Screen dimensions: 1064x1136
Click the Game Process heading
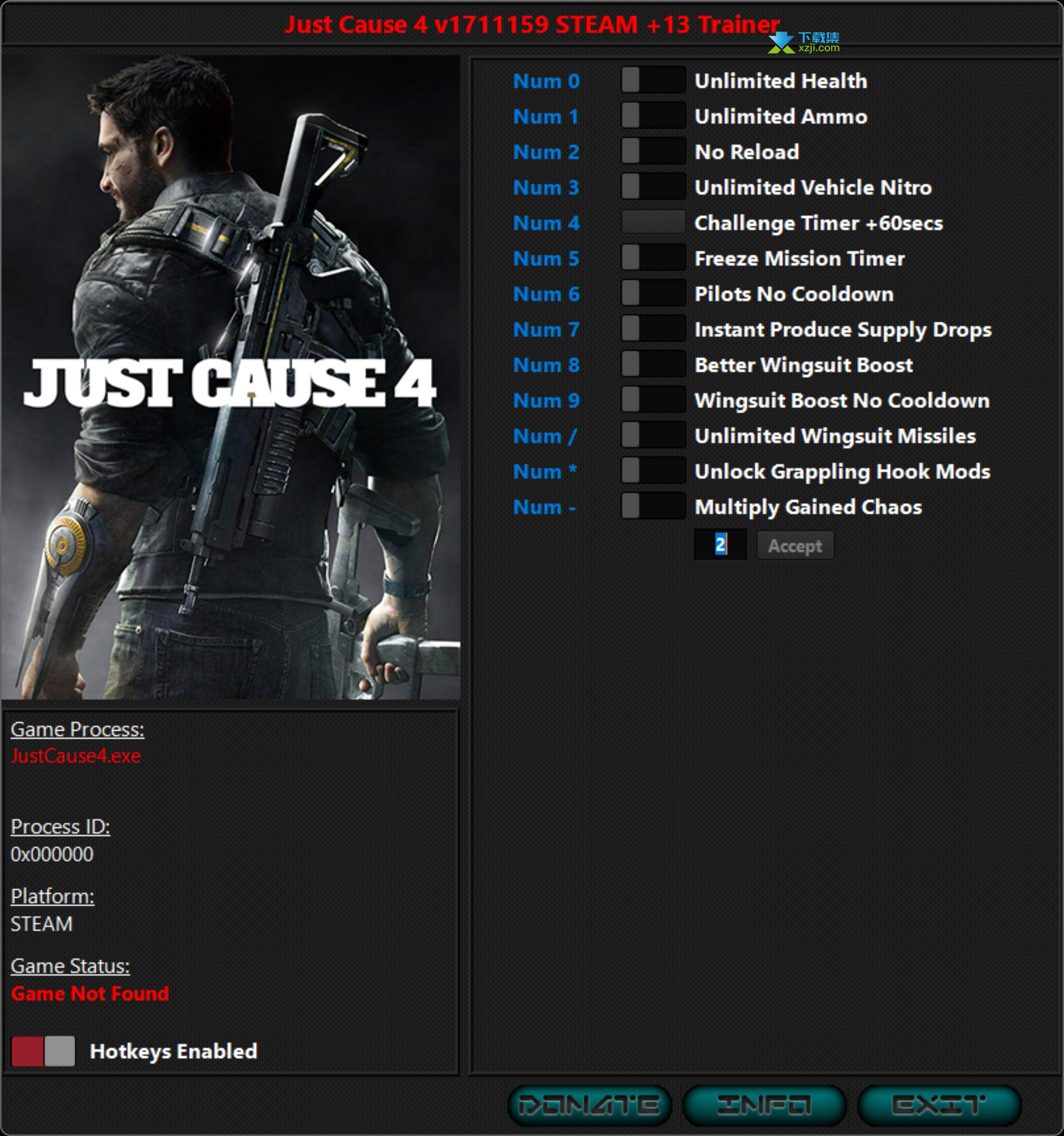tap(77, 729)
